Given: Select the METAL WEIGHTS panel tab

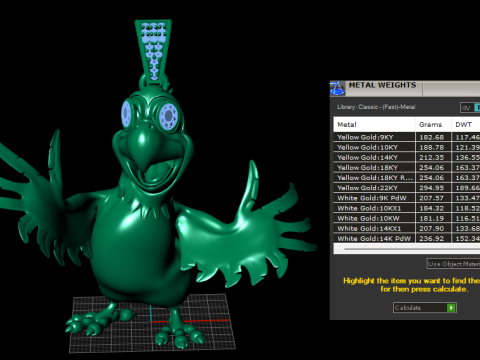Looking at the screenshot, I should tap(382, 85).
